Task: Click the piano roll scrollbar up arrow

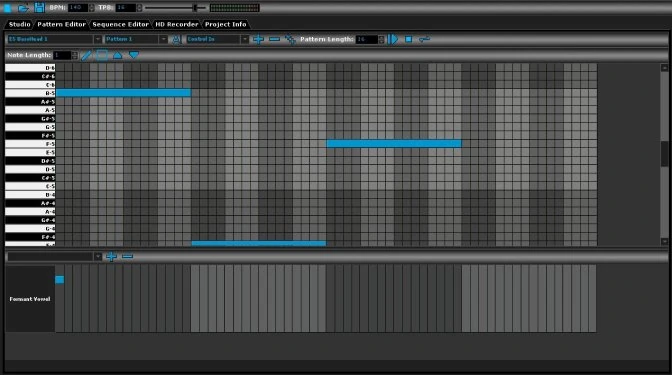Action: coord(664,68)
